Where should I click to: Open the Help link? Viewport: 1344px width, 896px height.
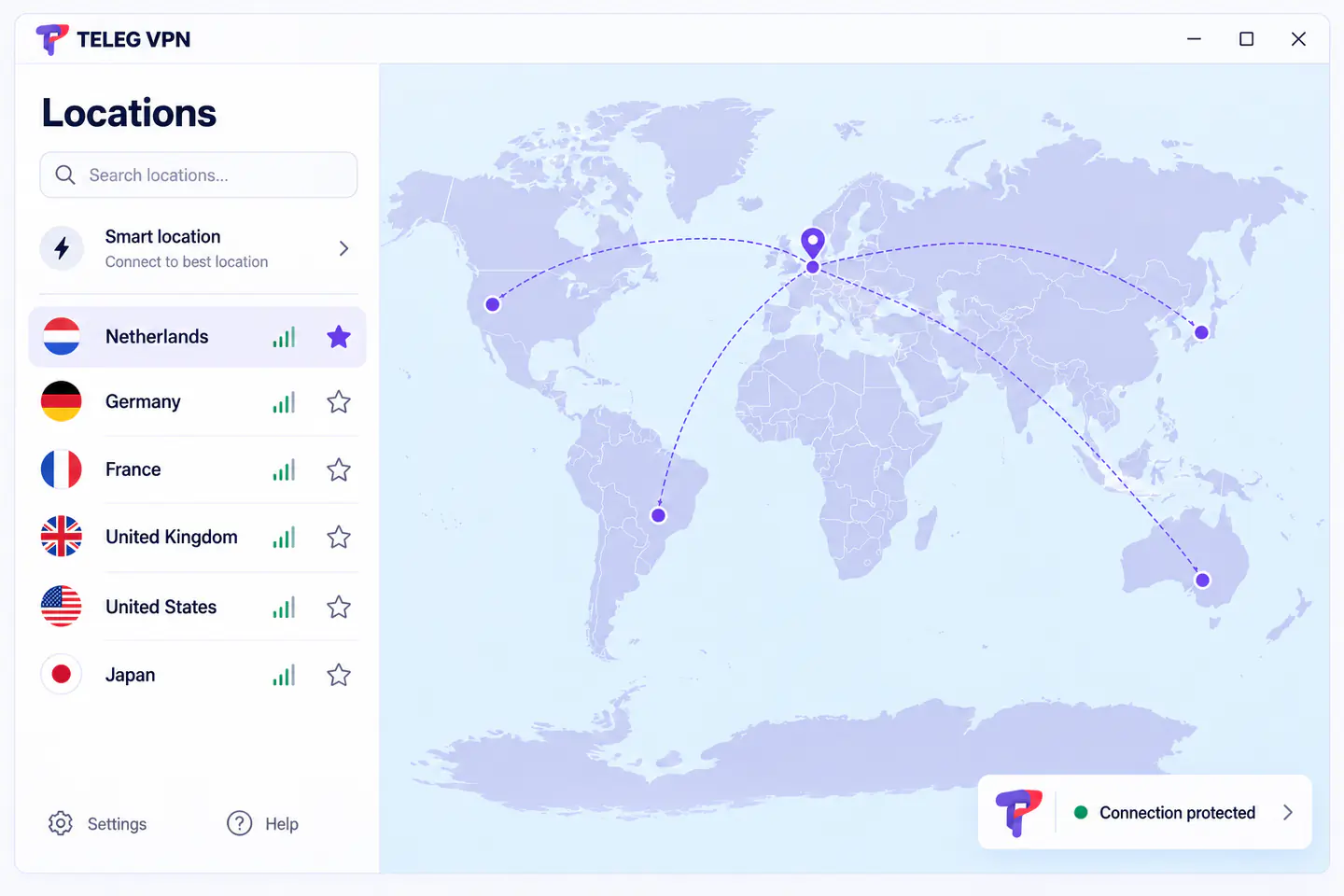coord(263,823)
